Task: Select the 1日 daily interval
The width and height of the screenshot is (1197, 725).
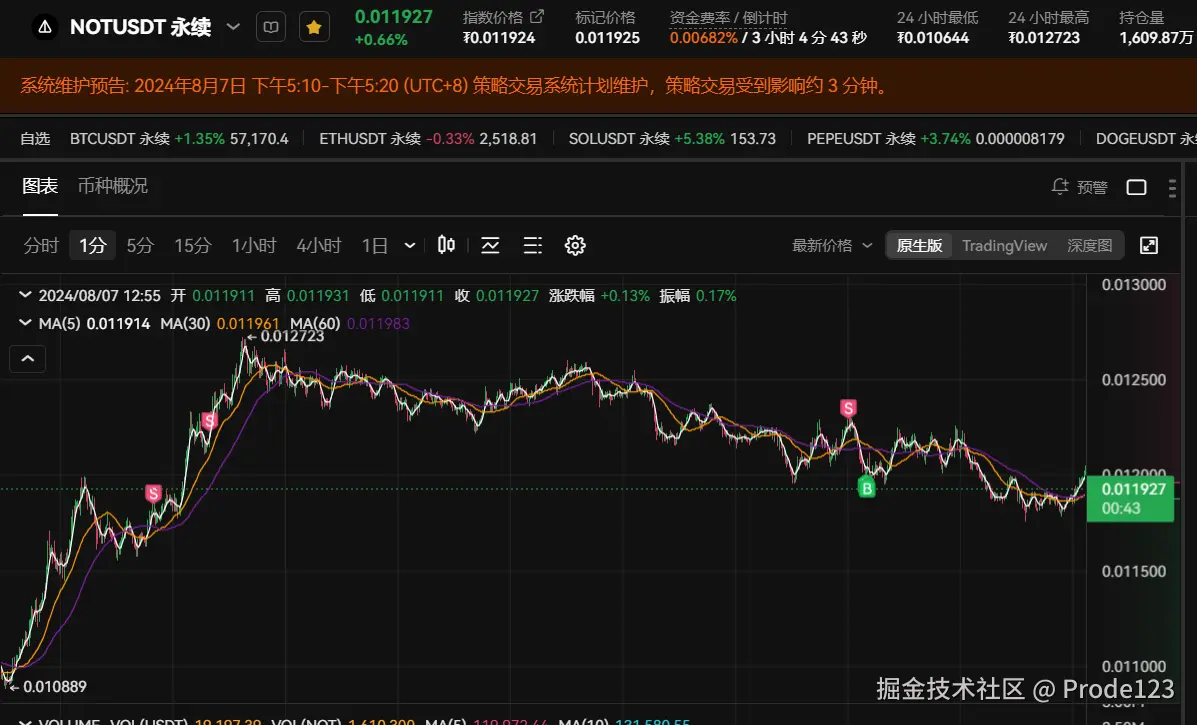Action: pyautogui.click(x=375, y=246)
